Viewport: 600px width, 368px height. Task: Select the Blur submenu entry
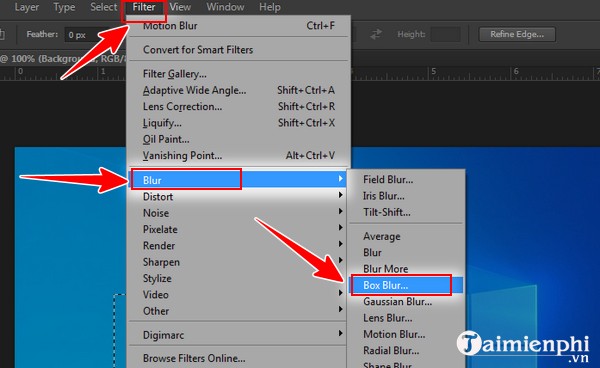[x=238, y=180]
